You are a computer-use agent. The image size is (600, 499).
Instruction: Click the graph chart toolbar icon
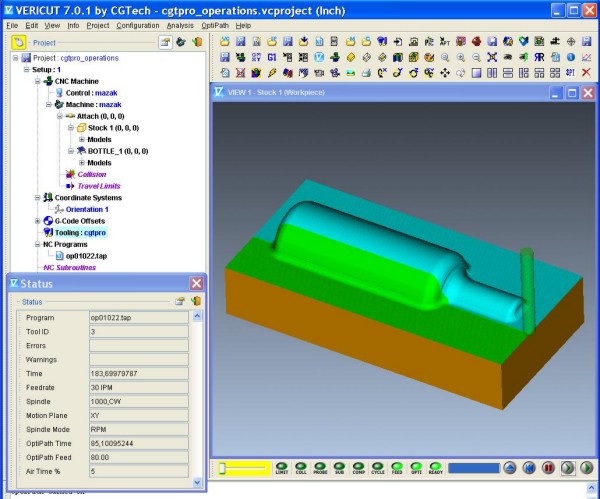[586, 57]
